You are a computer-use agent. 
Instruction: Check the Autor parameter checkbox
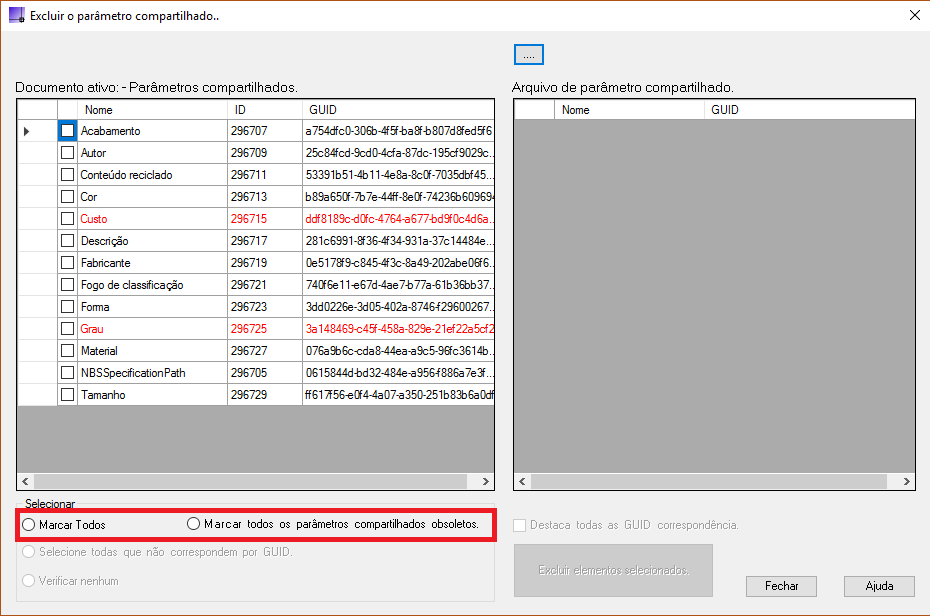click(68, 152)
